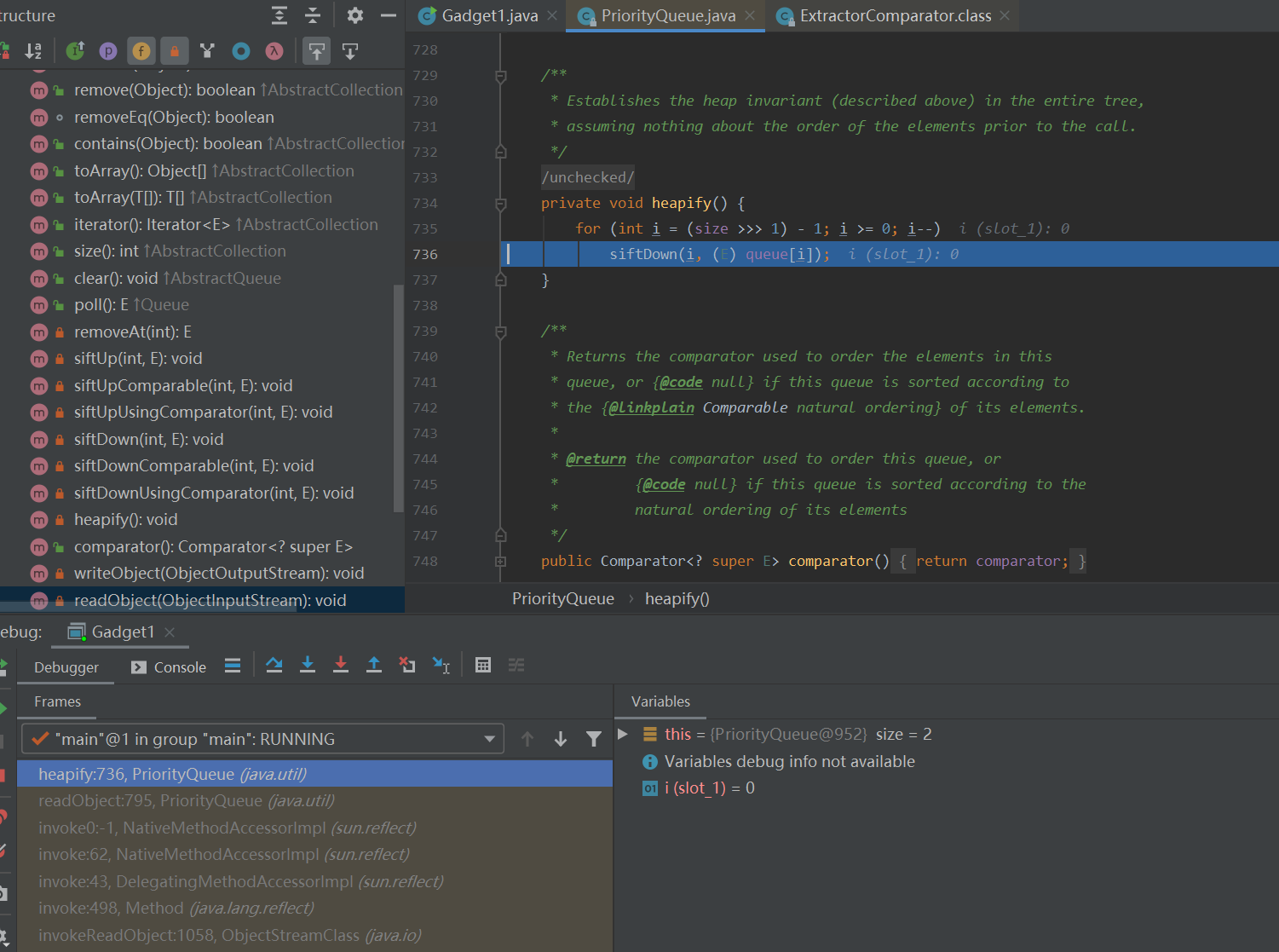The width and height of the screenshot is (1279, 952).
Task: Click Run to Cursor debugger icon
Action: coord(441,666)
